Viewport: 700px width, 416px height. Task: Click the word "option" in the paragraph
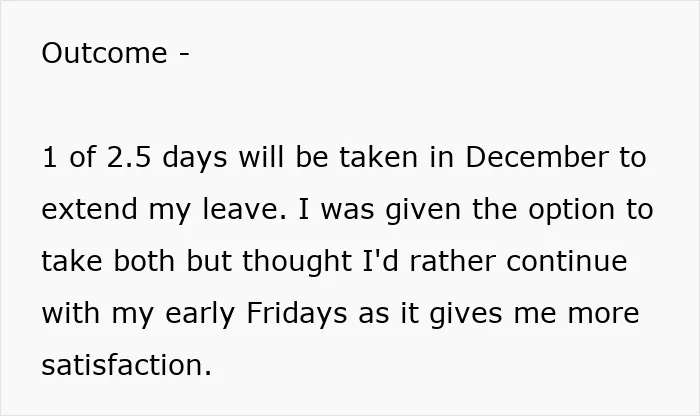[572, 210]
